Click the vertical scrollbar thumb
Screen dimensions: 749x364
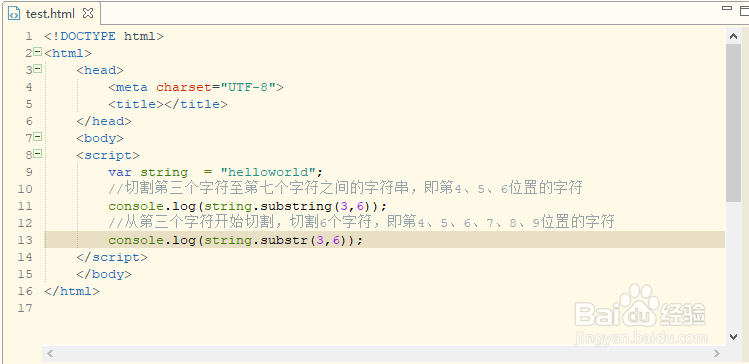tap(733, 123)
